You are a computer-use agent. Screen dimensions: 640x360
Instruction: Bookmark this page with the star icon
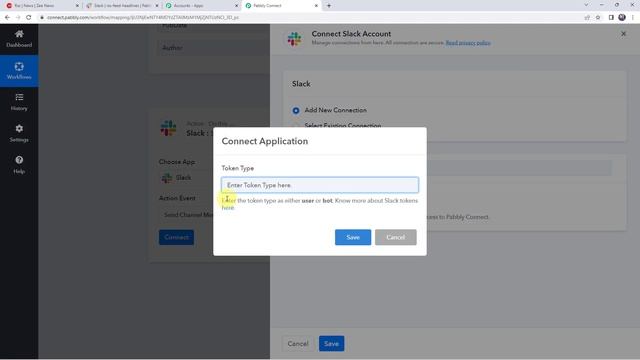click(x=598, y=18)
